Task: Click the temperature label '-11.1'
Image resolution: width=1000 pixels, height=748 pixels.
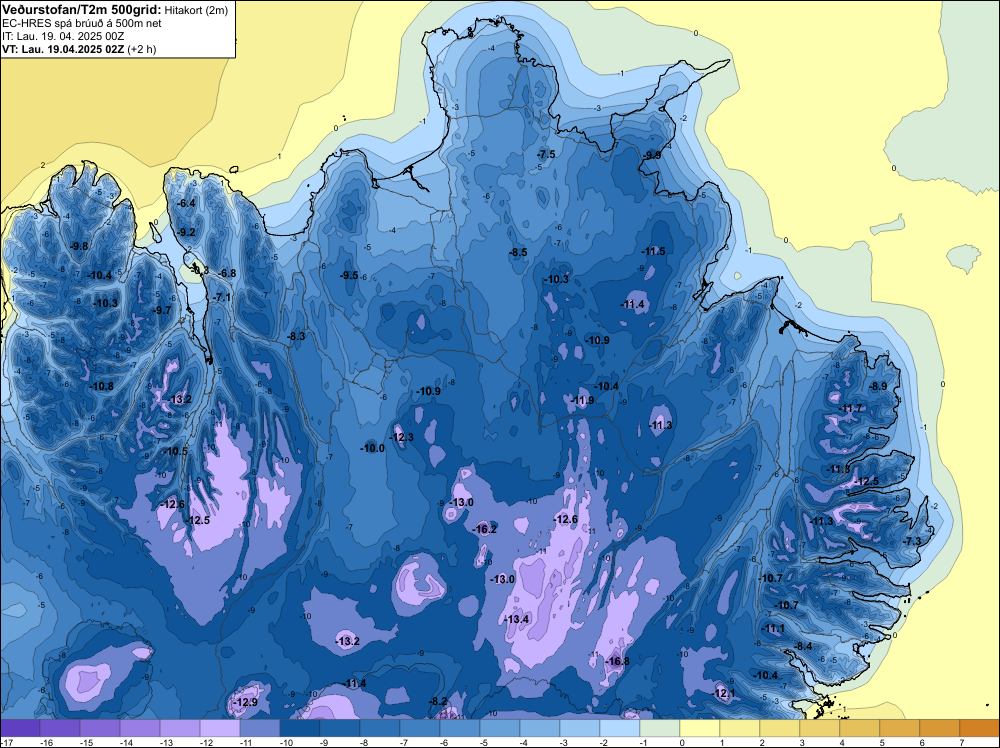Action: tap(773, 628)
